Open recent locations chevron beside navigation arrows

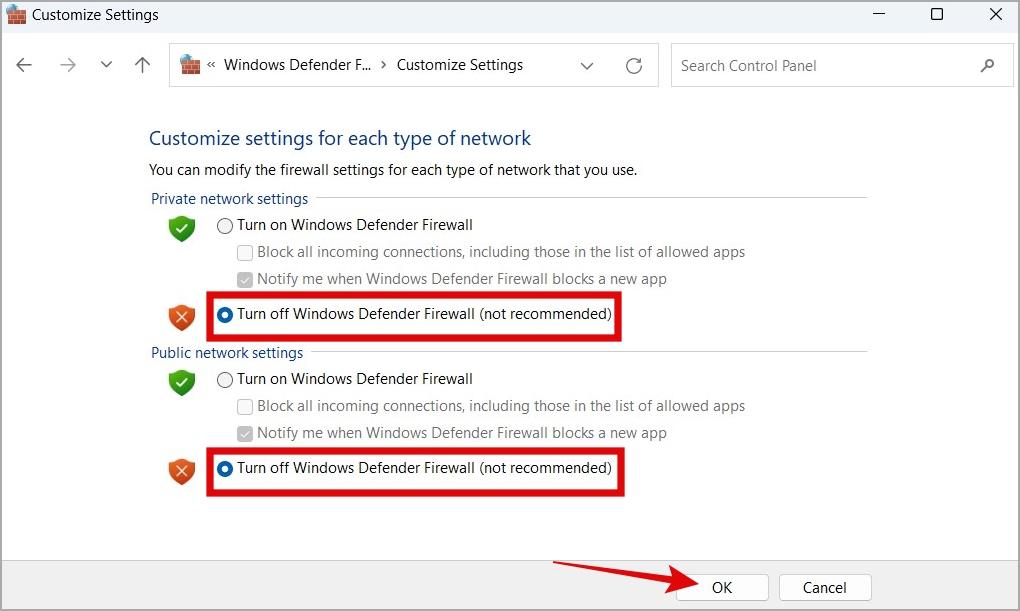106,64
